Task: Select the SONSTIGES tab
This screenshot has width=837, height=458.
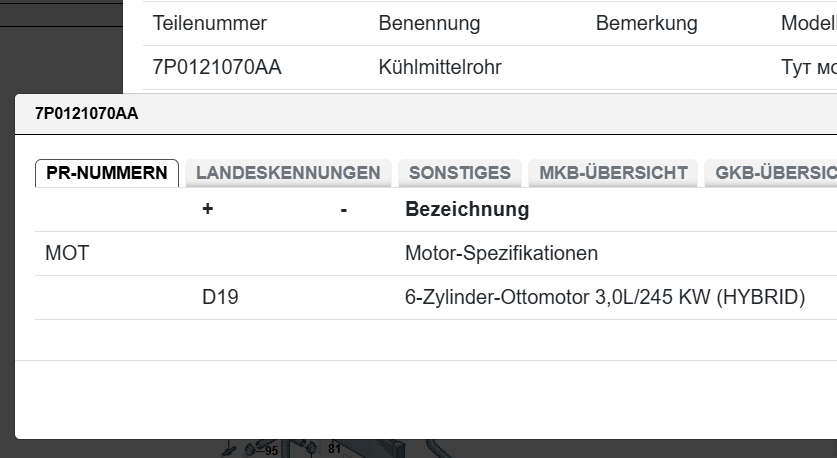Action: (460, 173)
